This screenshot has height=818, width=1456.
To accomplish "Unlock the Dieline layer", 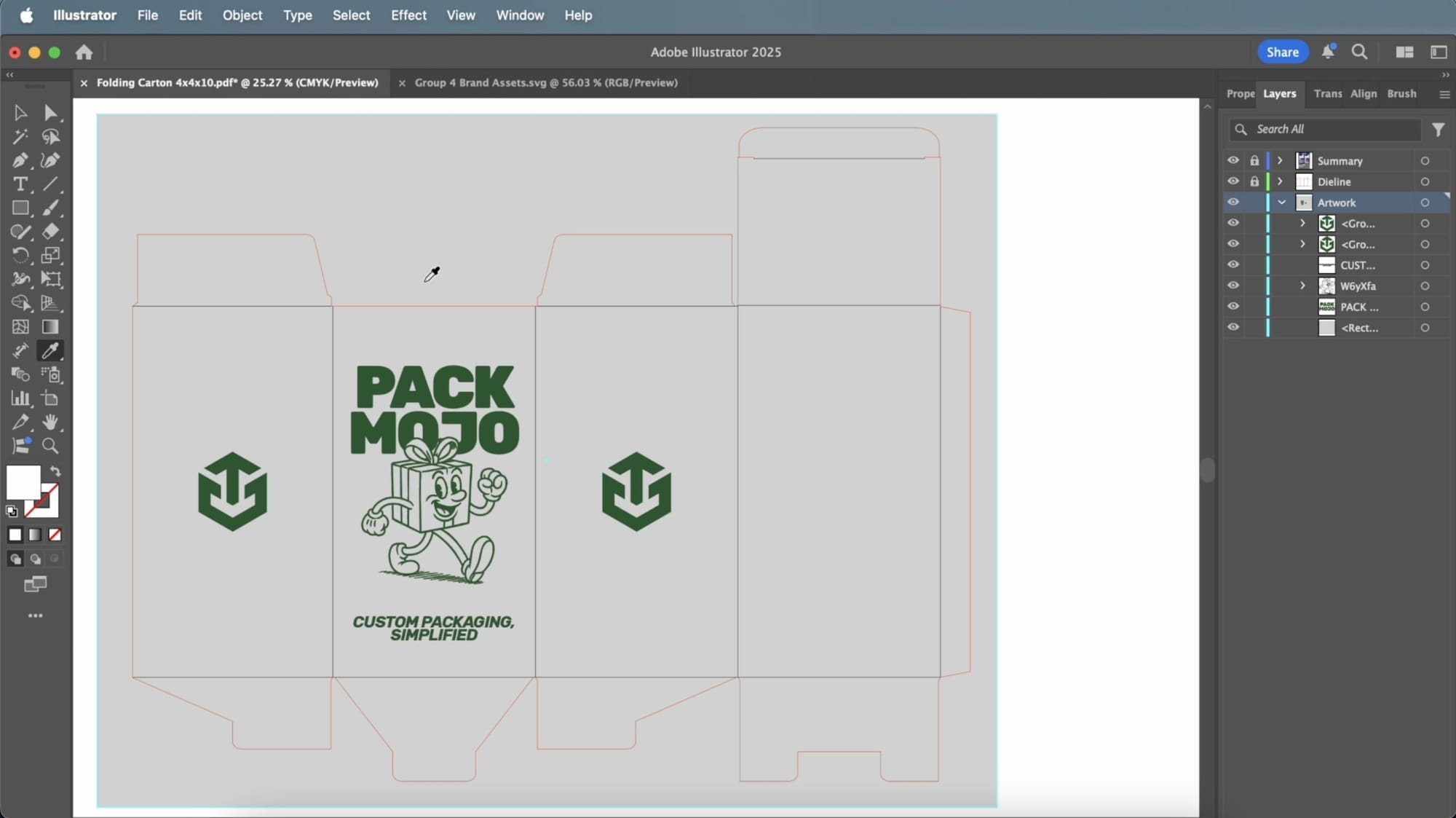I will point(1254,181).
